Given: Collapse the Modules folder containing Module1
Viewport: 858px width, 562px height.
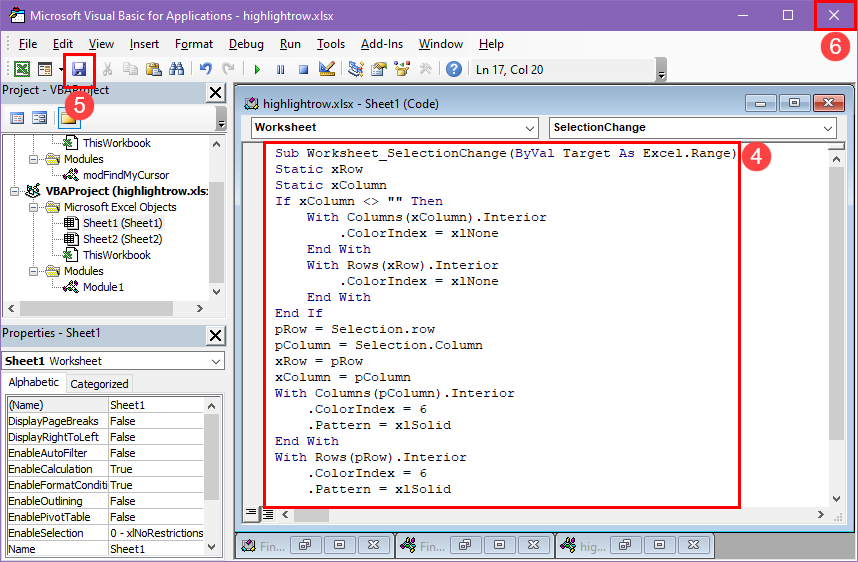Looking at the screenshot, I should tap(33, 271).
